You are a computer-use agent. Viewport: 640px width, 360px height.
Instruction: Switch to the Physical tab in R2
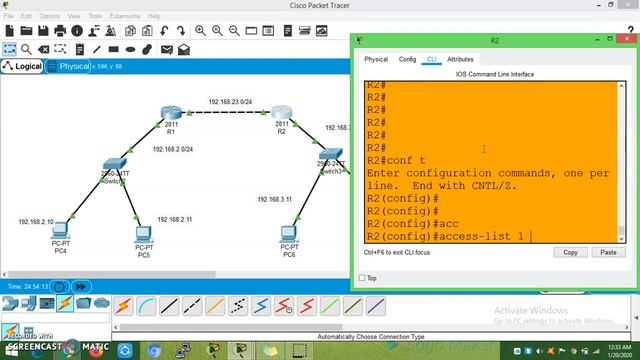coord(376,59)
